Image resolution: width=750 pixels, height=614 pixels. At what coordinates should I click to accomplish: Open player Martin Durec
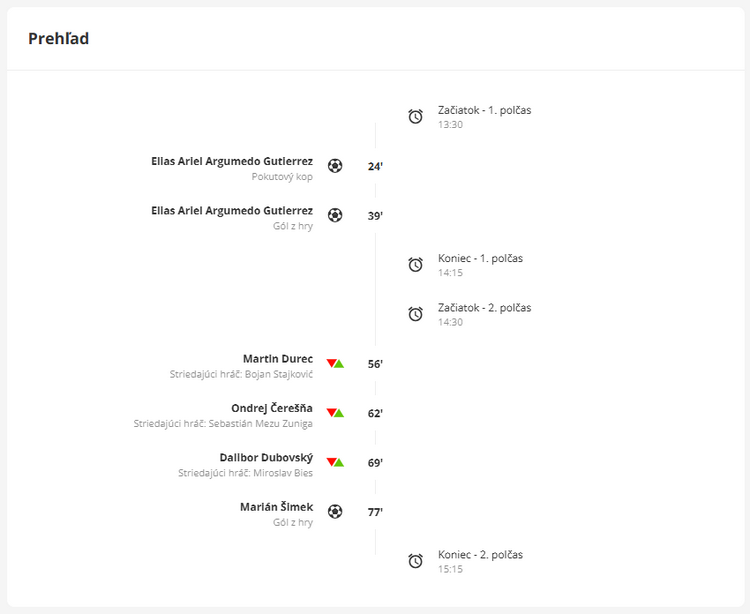(277, 359)
